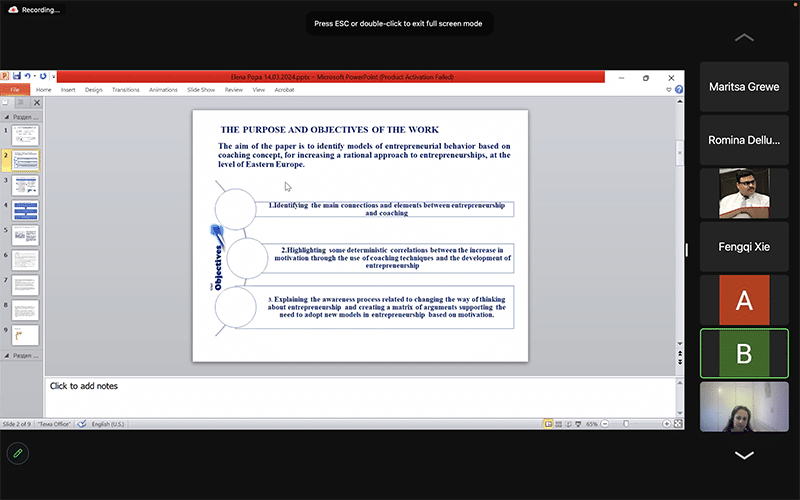Close the slide thumbnail pane
The image size is (800, 500).
(37, 102)
